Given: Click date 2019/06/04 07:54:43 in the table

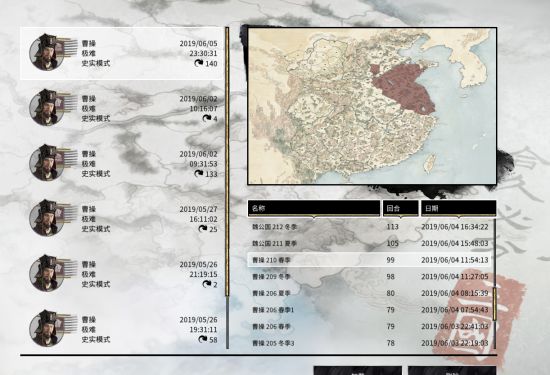Looking at the screenshot, I should coord(455,310).
